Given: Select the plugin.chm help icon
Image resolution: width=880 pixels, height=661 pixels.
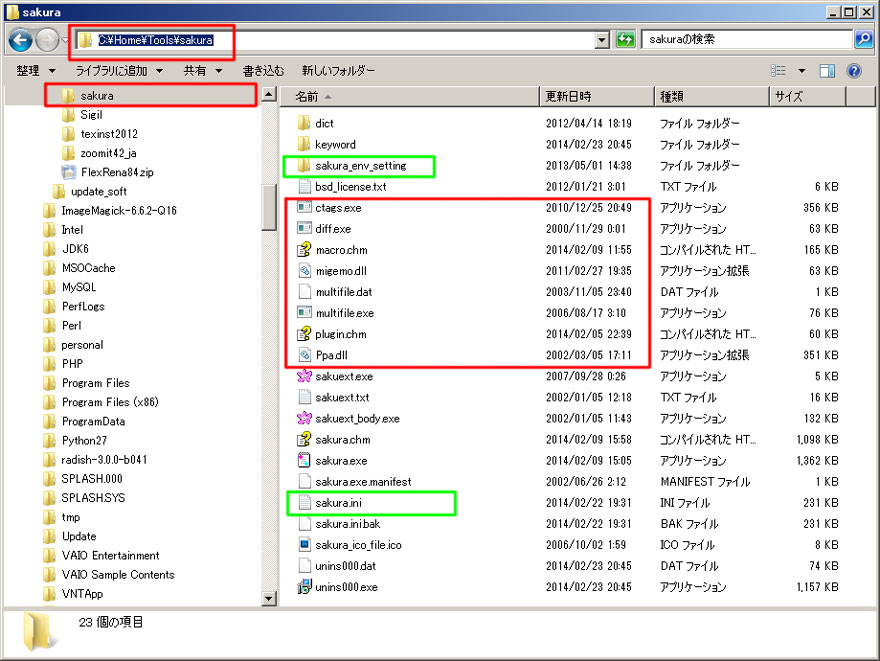Looking at the screenshot, I should tap(304, 334).
